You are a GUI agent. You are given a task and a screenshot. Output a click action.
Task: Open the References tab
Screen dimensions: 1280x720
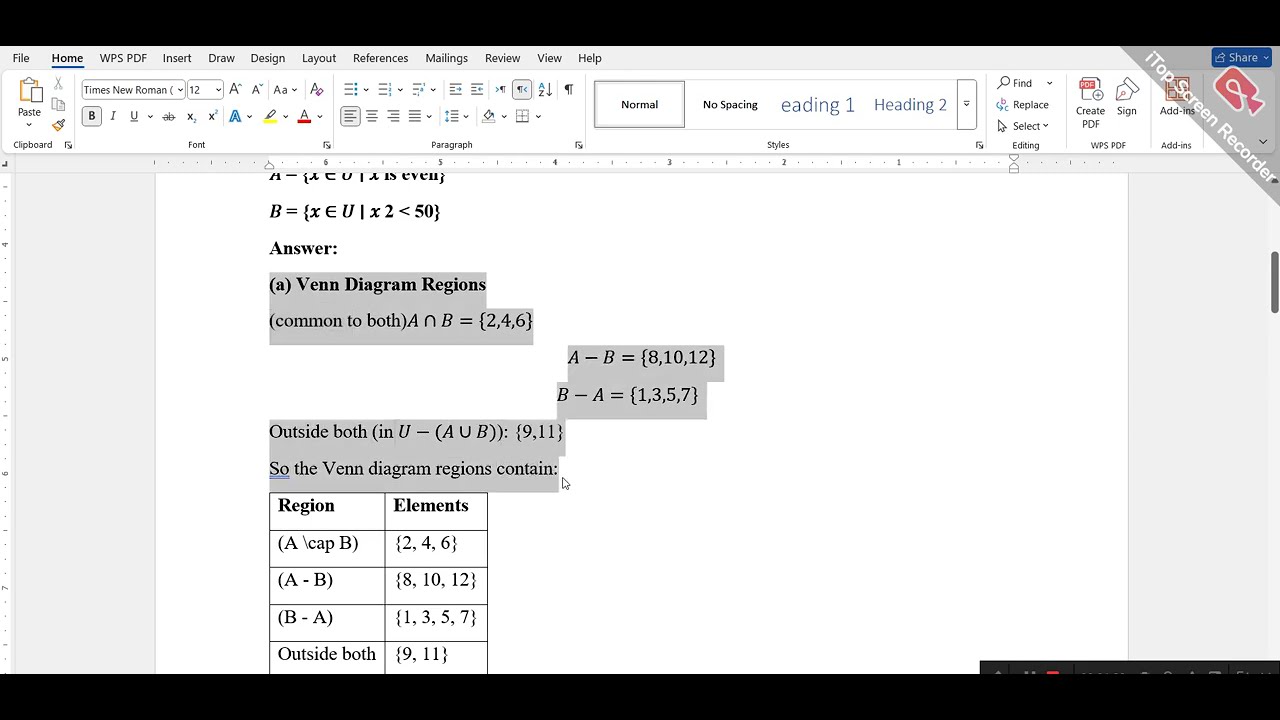[380, 58]
